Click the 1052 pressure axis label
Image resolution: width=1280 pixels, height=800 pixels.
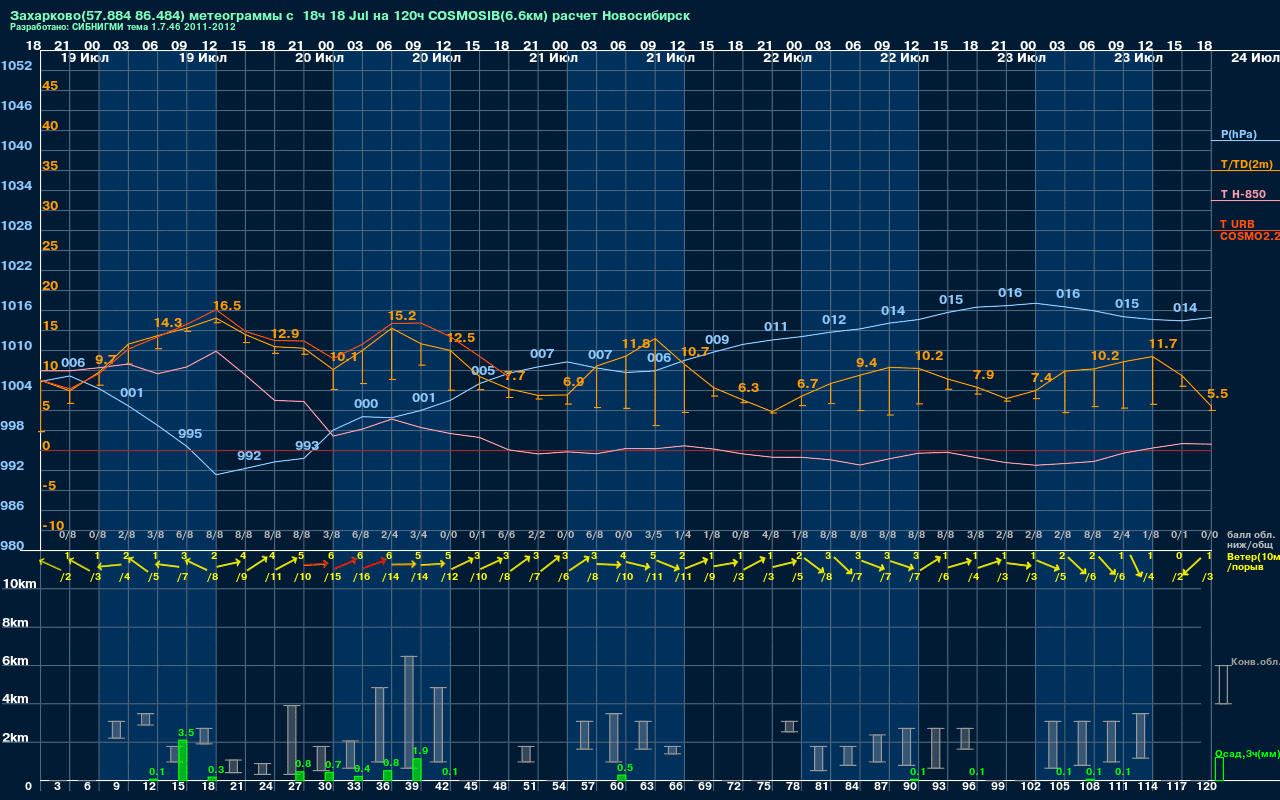pos(16,66)
